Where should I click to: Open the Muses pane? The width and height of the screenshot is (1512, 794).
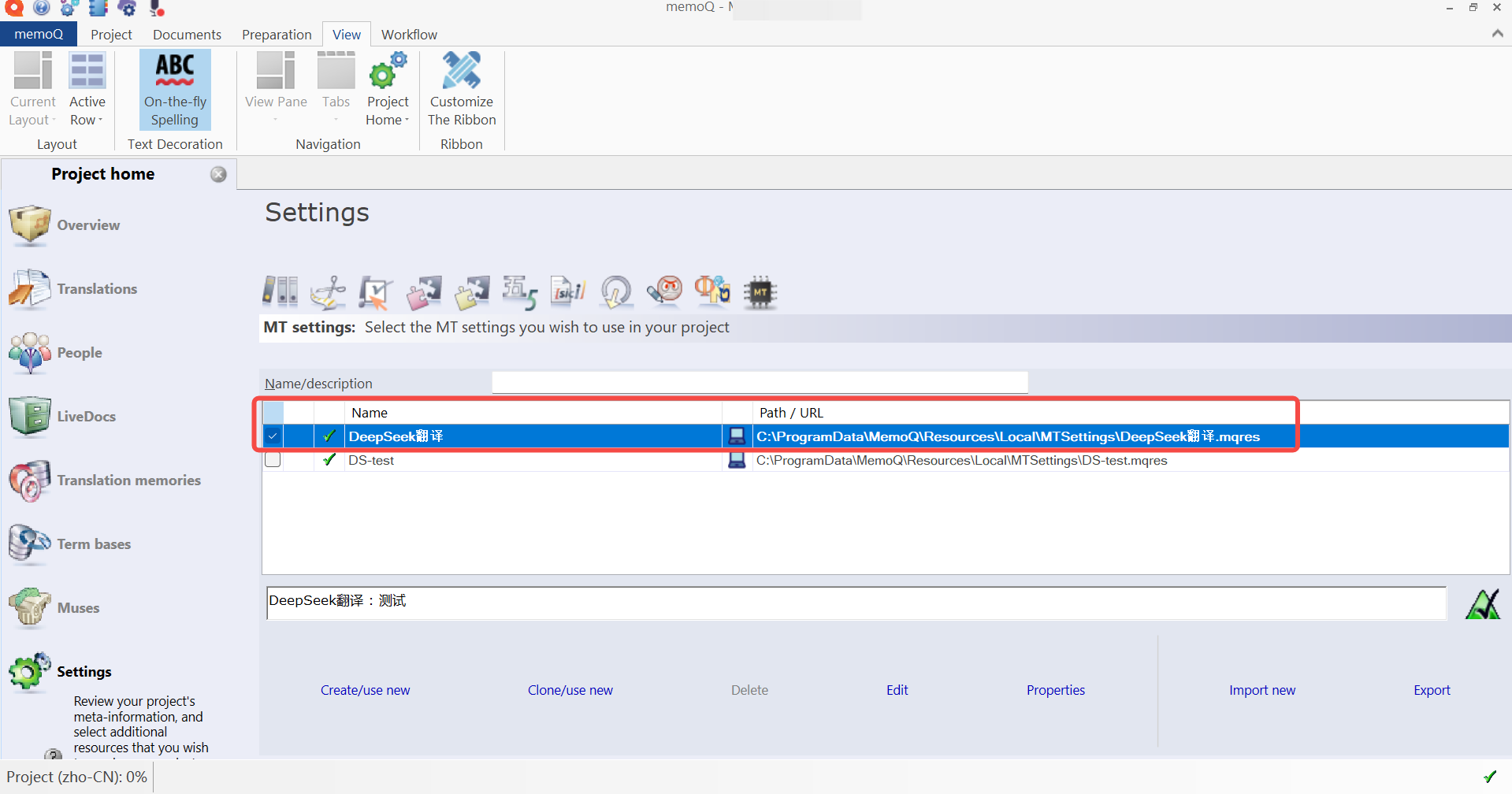coord(54,608)
